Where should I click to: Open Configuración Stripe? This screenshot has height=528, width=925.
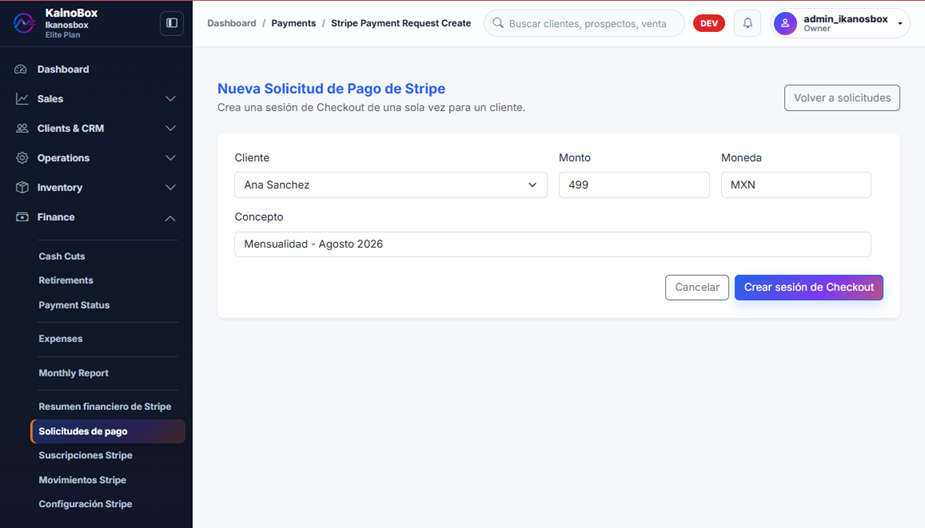pos(86,504)
